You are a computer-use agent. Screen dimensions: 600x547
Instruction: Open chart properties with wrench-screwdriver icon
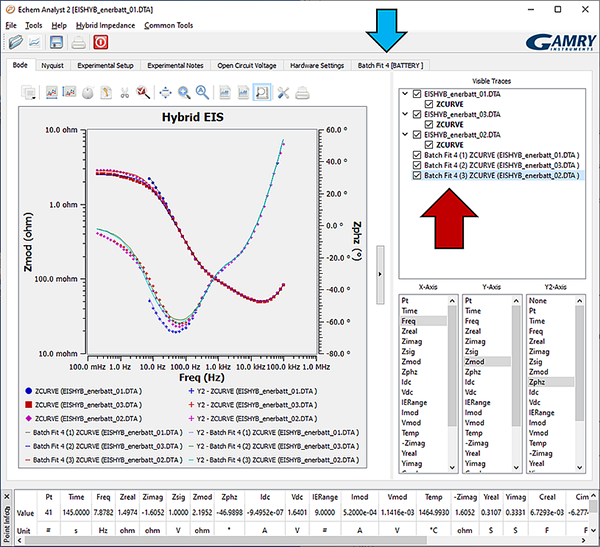pyautogui.click(x=283, y=93)
